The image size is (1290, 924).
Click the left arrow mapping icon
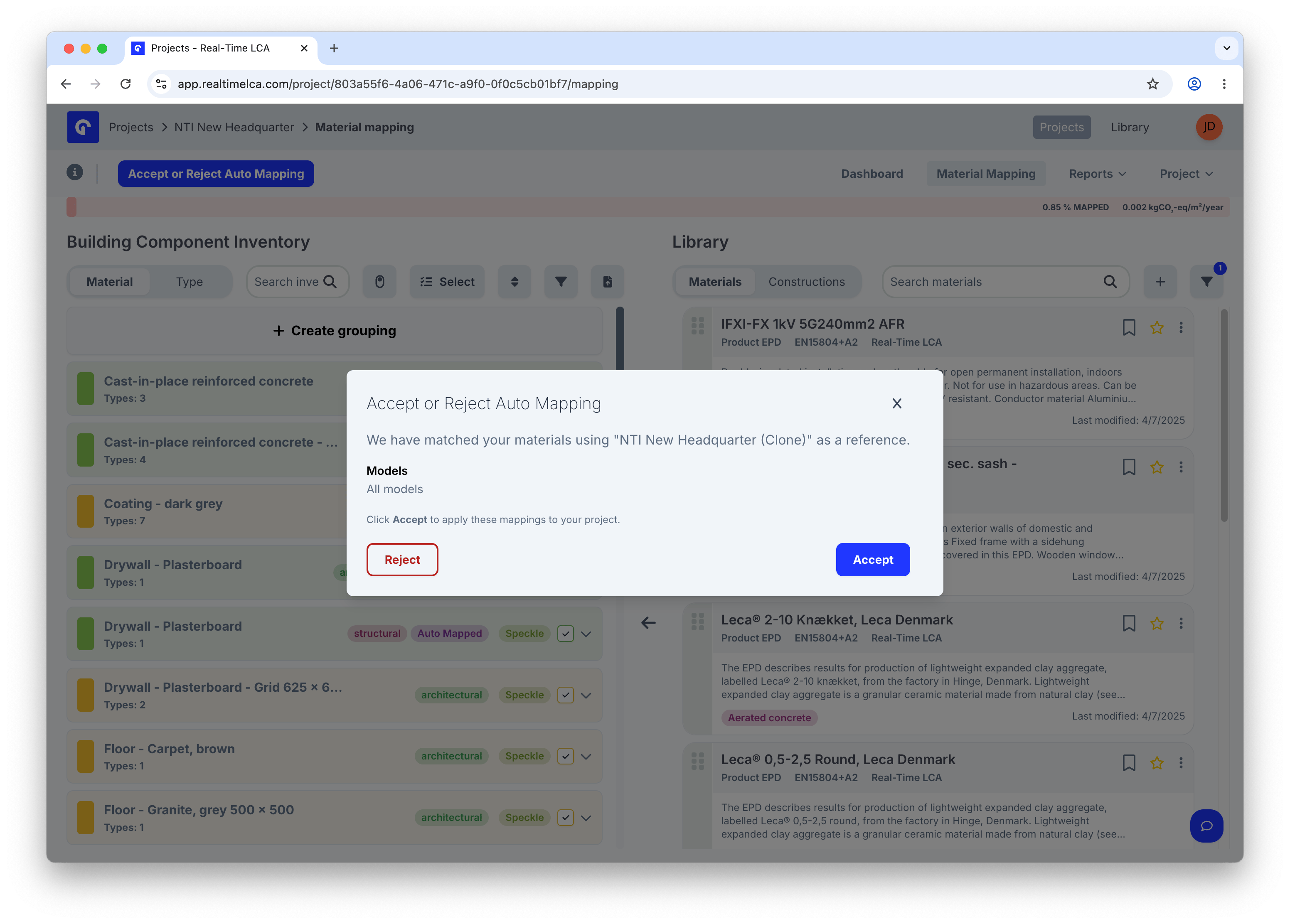[648, 623]
